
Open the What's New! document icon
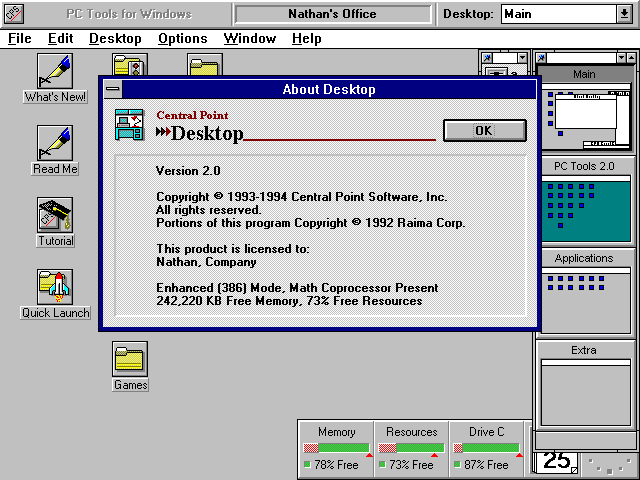(55, 71)
